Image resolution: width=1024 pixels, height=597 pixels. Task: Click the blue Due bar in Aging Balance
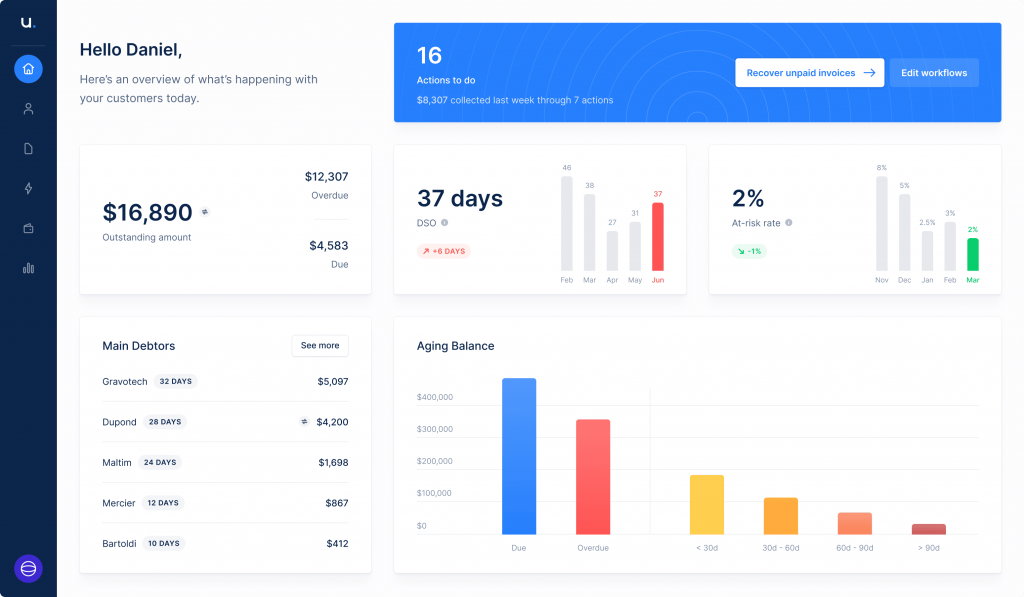519,456
